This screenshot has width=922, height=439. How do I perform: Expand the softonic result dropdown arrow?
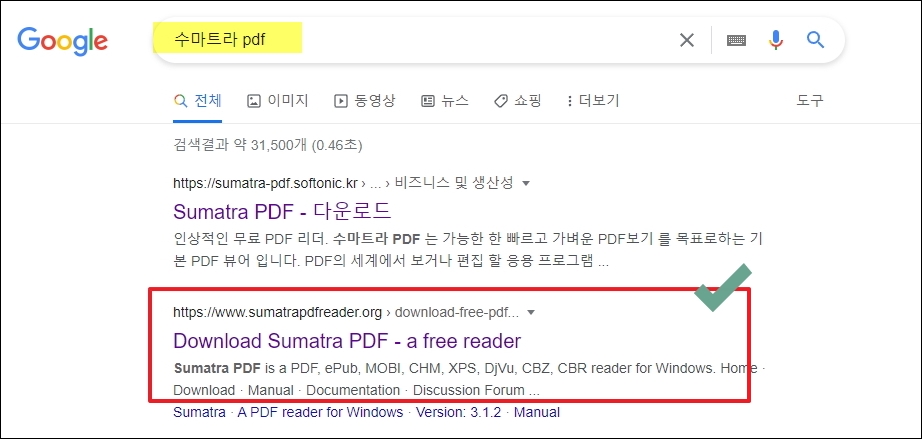point(526,183)
